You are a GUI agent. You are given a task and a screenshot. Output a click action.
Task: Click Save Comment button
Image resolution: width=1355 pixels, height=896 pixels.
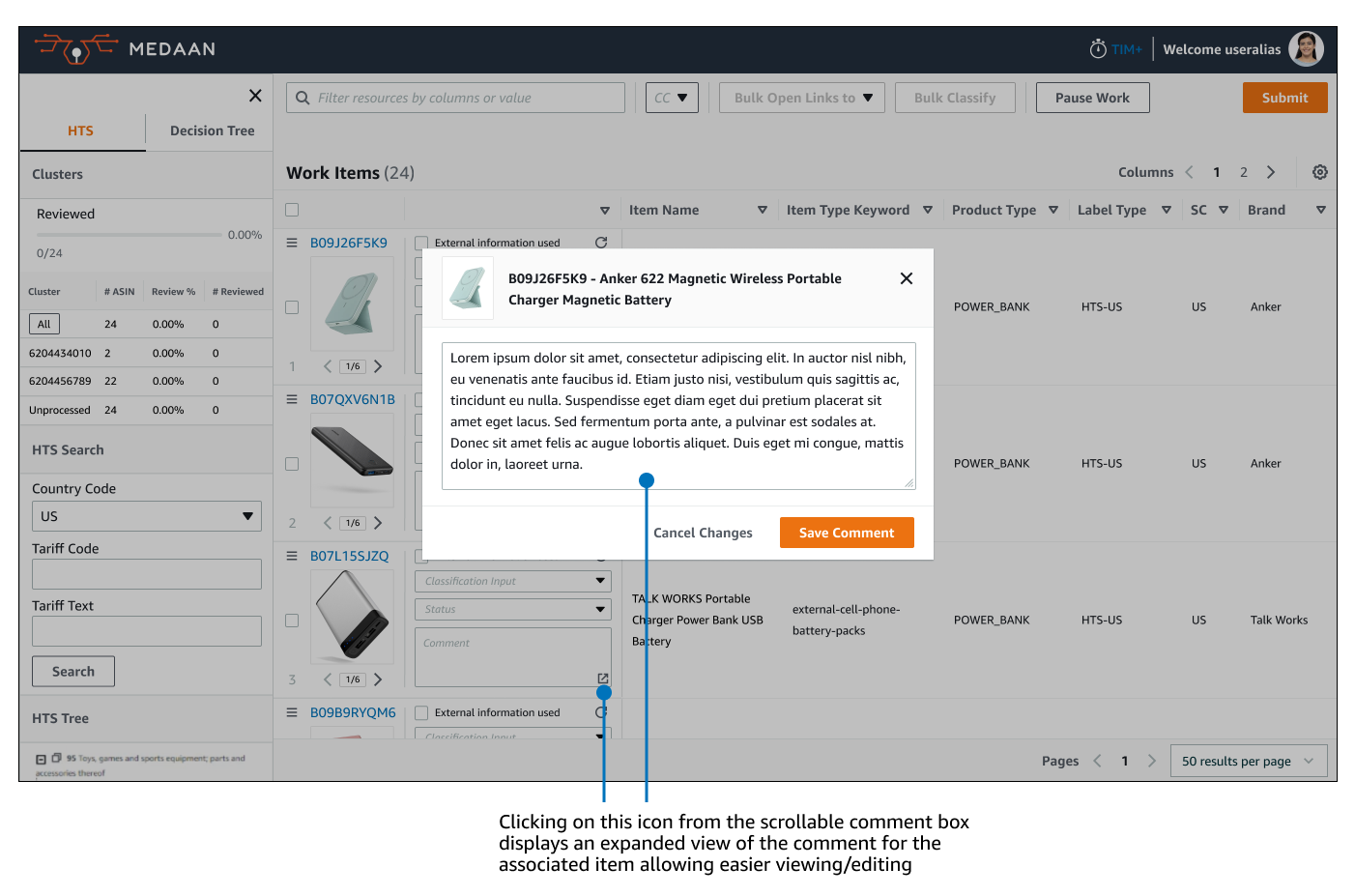click(x=847, y=533)
